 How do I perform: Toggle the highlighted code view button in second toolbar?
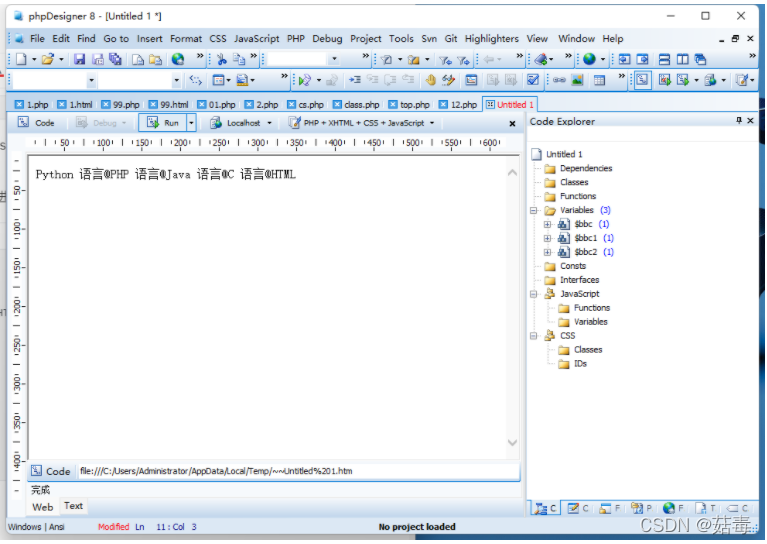(x=642, y=80)
